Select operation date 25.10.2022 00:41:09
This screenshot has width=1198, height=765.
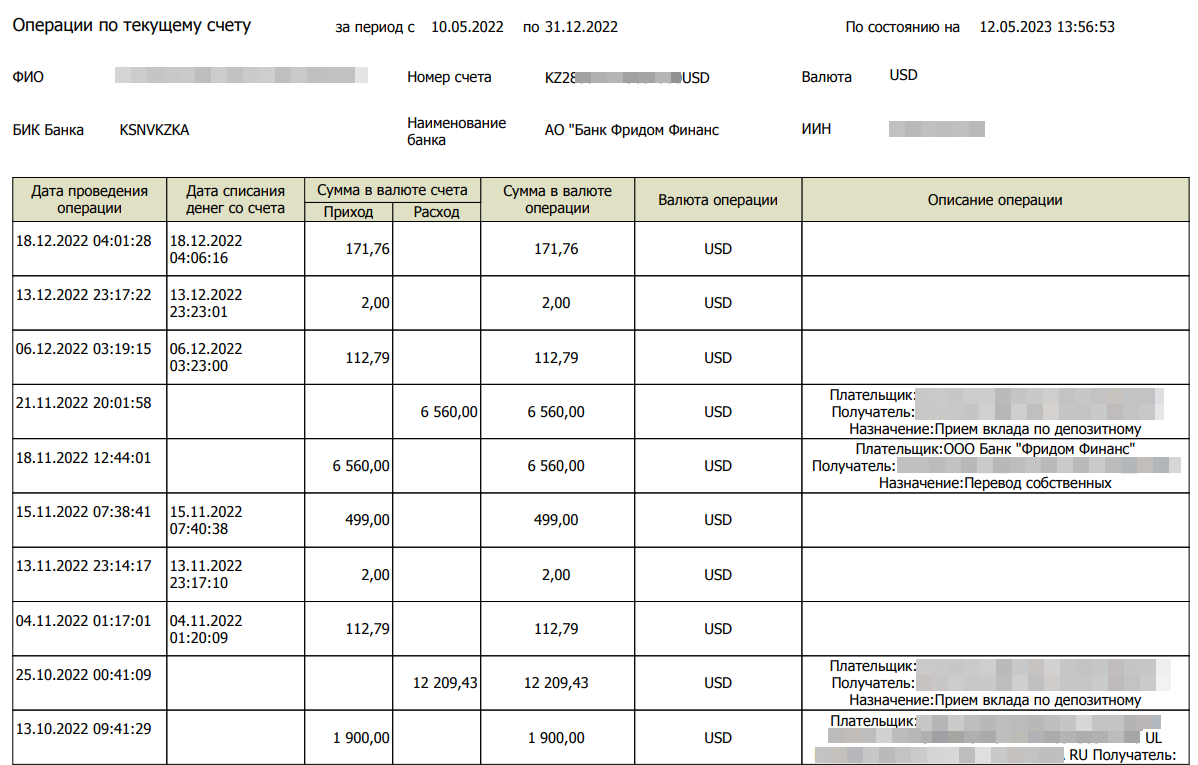click(x=84, y=675)
